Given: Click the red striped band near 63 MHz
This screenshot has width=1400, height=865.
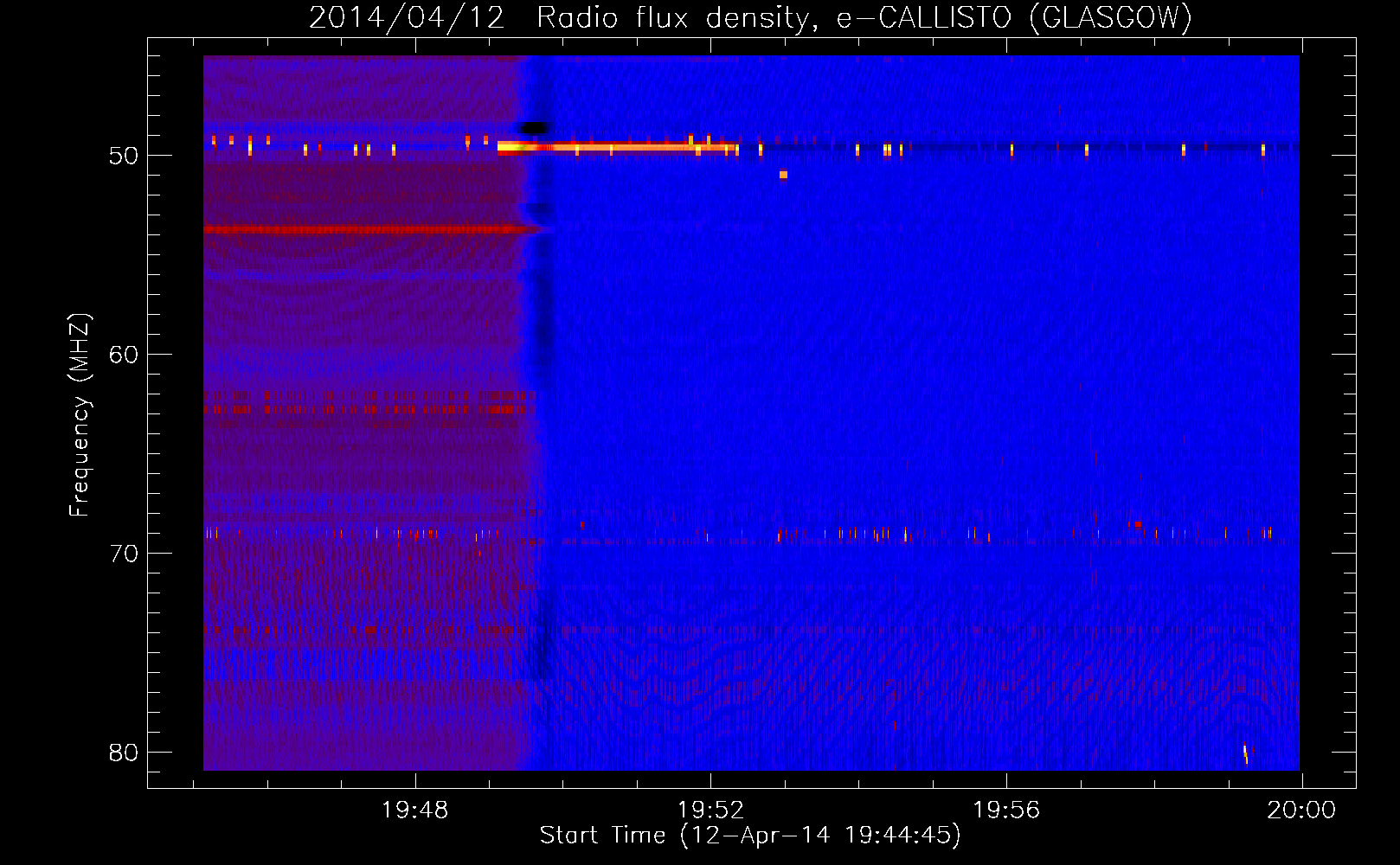Looking at the screenshot, I should (369, 408).
